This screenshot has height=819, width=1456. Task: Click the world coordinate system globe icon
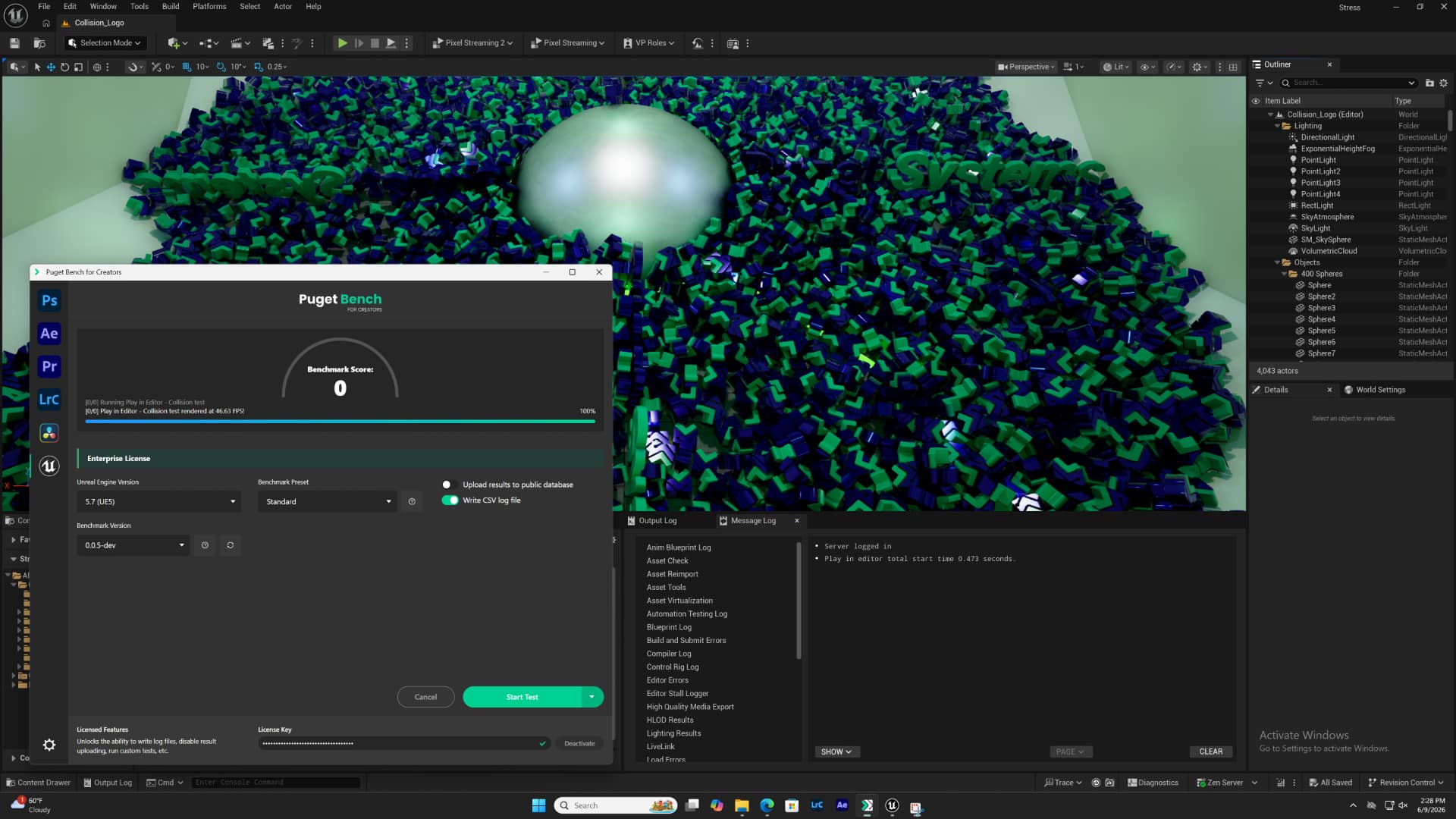coord(97,67)
